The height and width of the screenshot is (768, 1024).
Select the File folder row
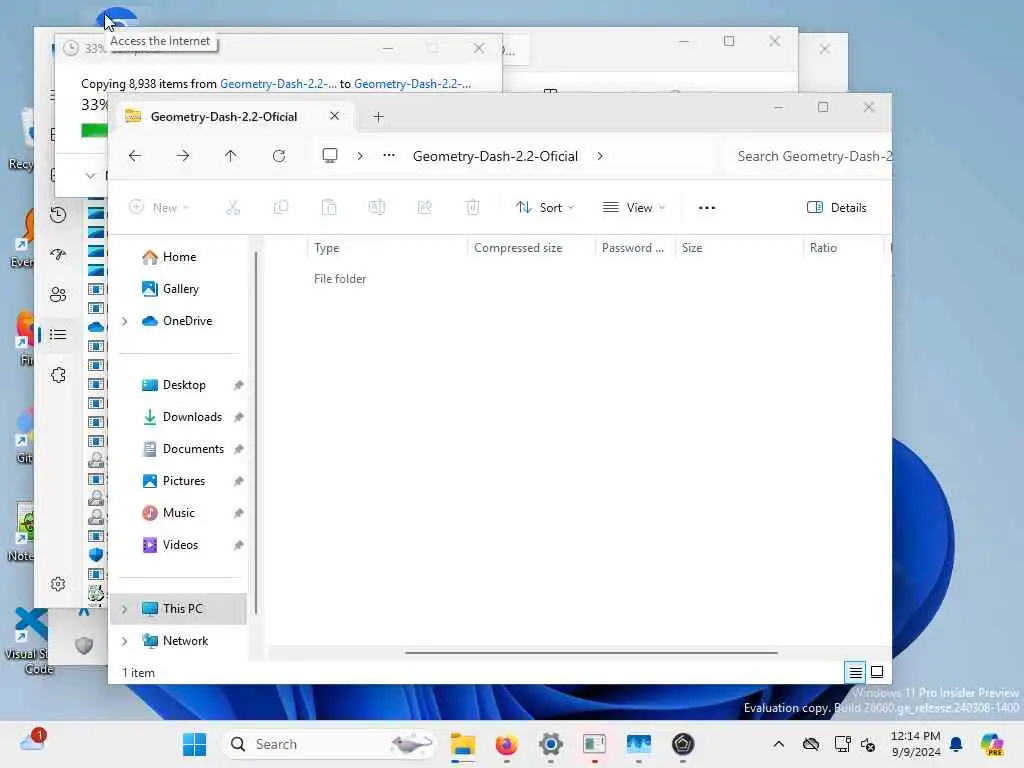[x=577, y=279]
